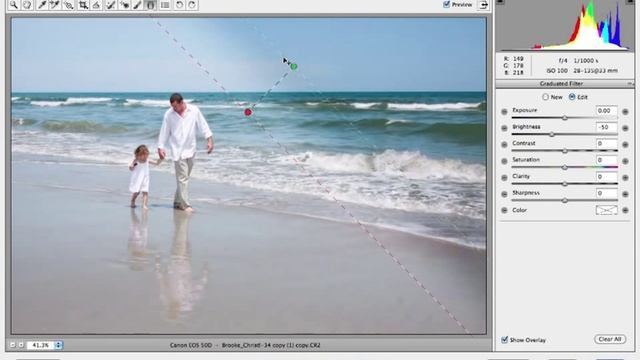Rotate image 90 degrees counterclockwise
The width and height of the screenshot is (640, 360).
(x=179, y=5)
